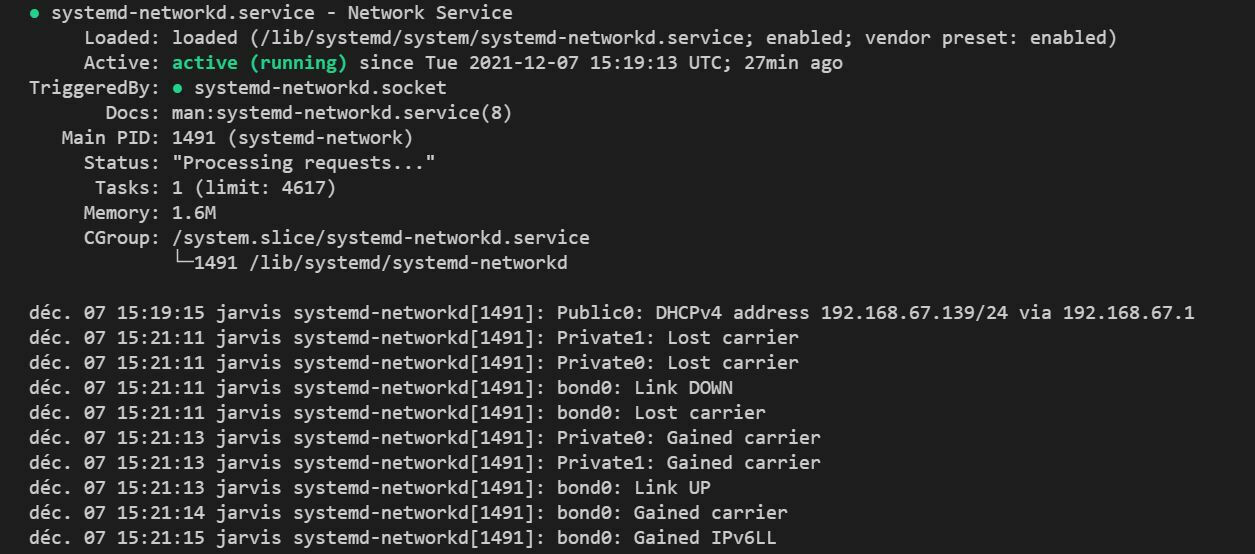Open the man:systemd-networkd.service(8) docs link
Screen dimensions: 1255x554
[341, 113]
